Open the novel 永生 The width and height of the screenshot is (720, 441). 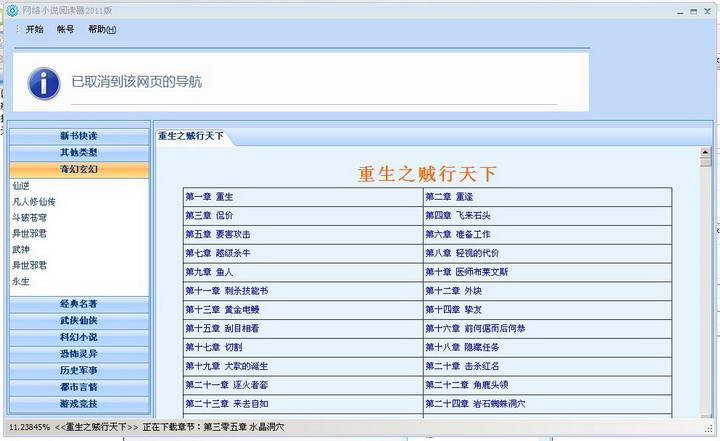[x=21, y=281]
